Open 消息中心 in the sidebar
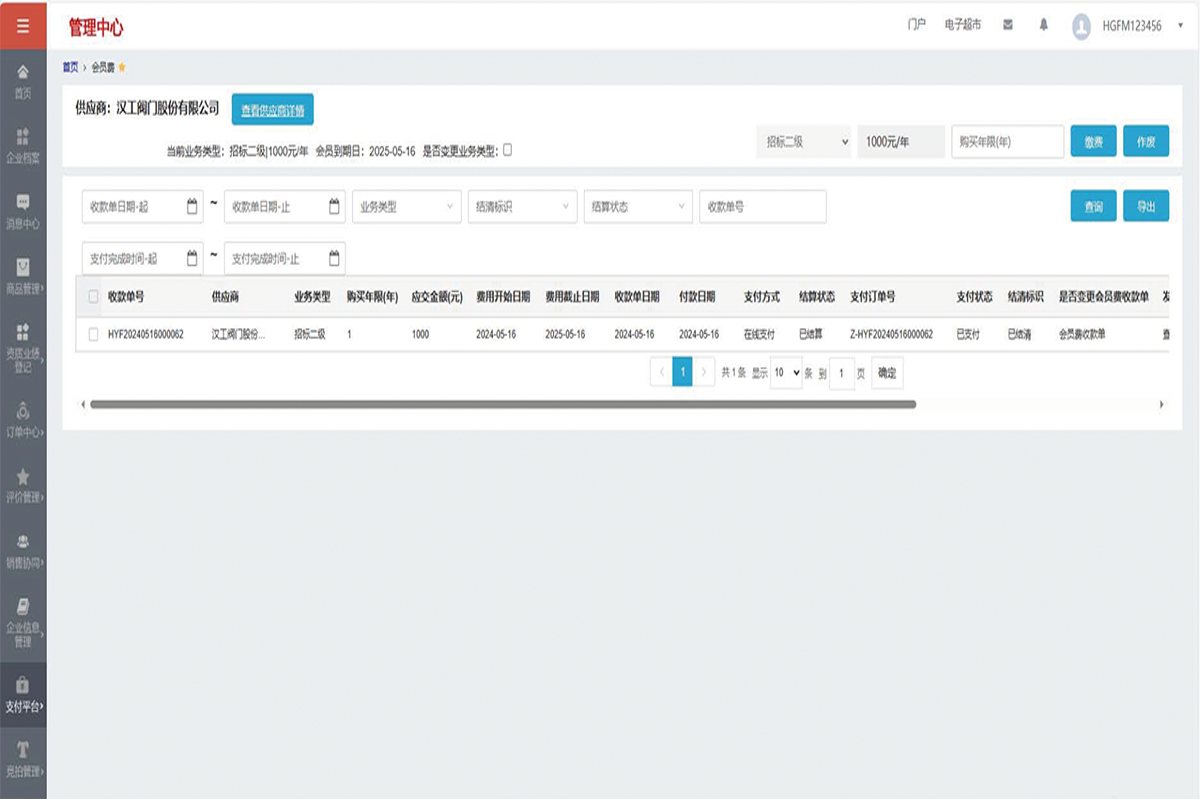The height and width of the screenshot is (800, 1200). tap(23, 210)
